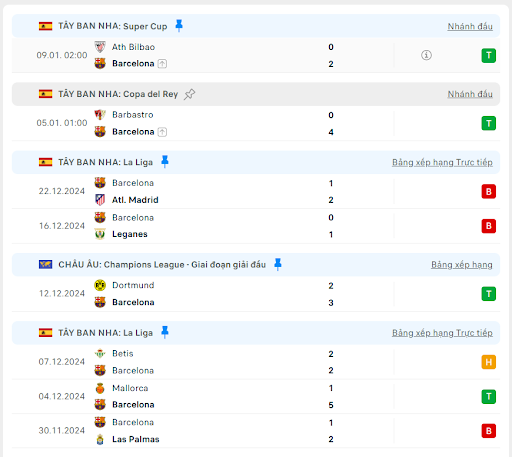512x457 pixels.
Task: Click the Atl. Madrid team crest
Action: click(100, 200)
